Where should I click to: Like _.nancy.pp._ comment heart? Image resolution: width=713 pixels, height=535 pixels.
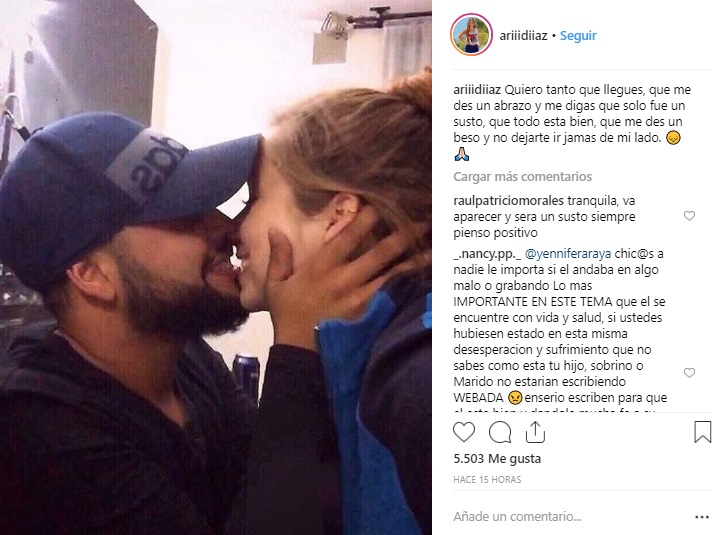click(689, 373)
